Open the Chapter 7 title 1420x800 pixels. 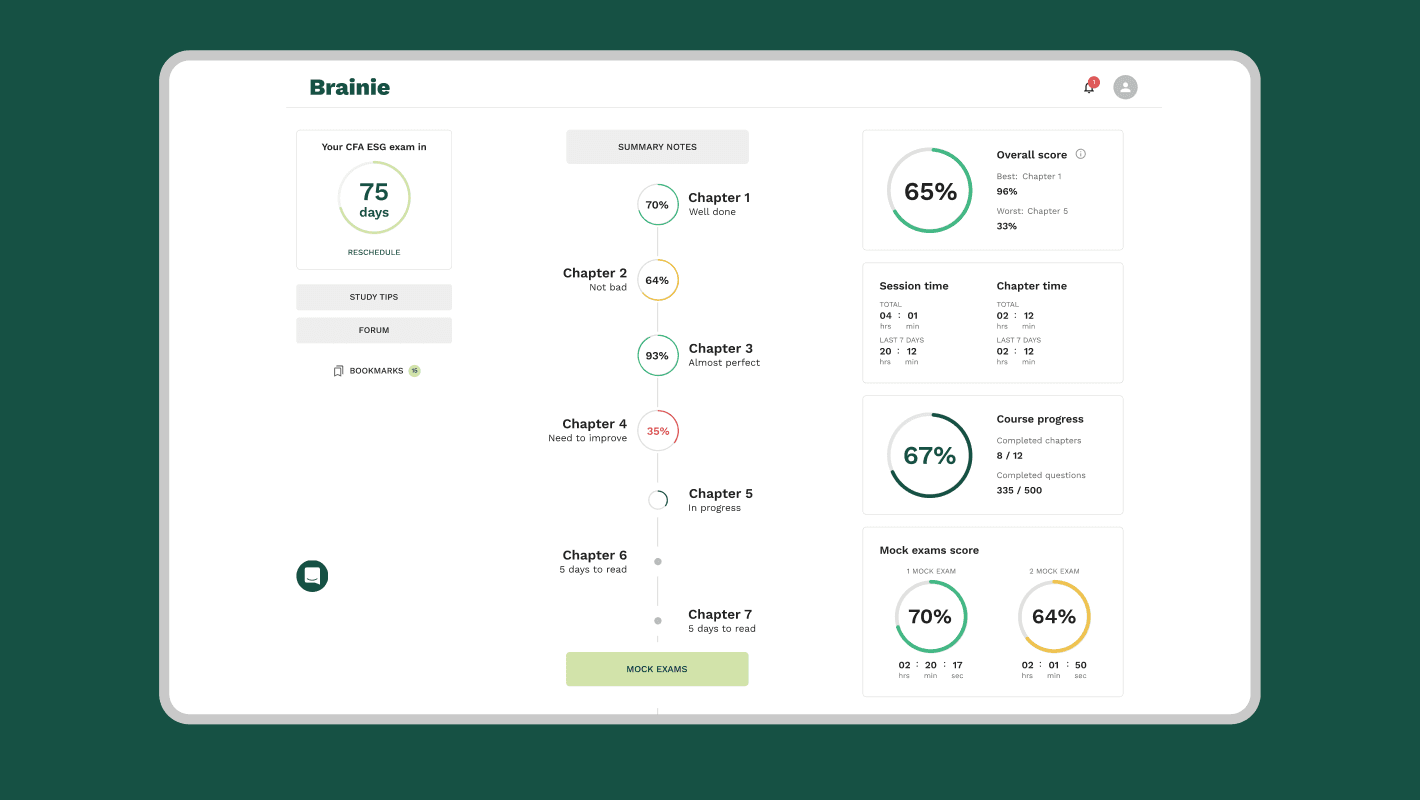[x=720, y=614]
